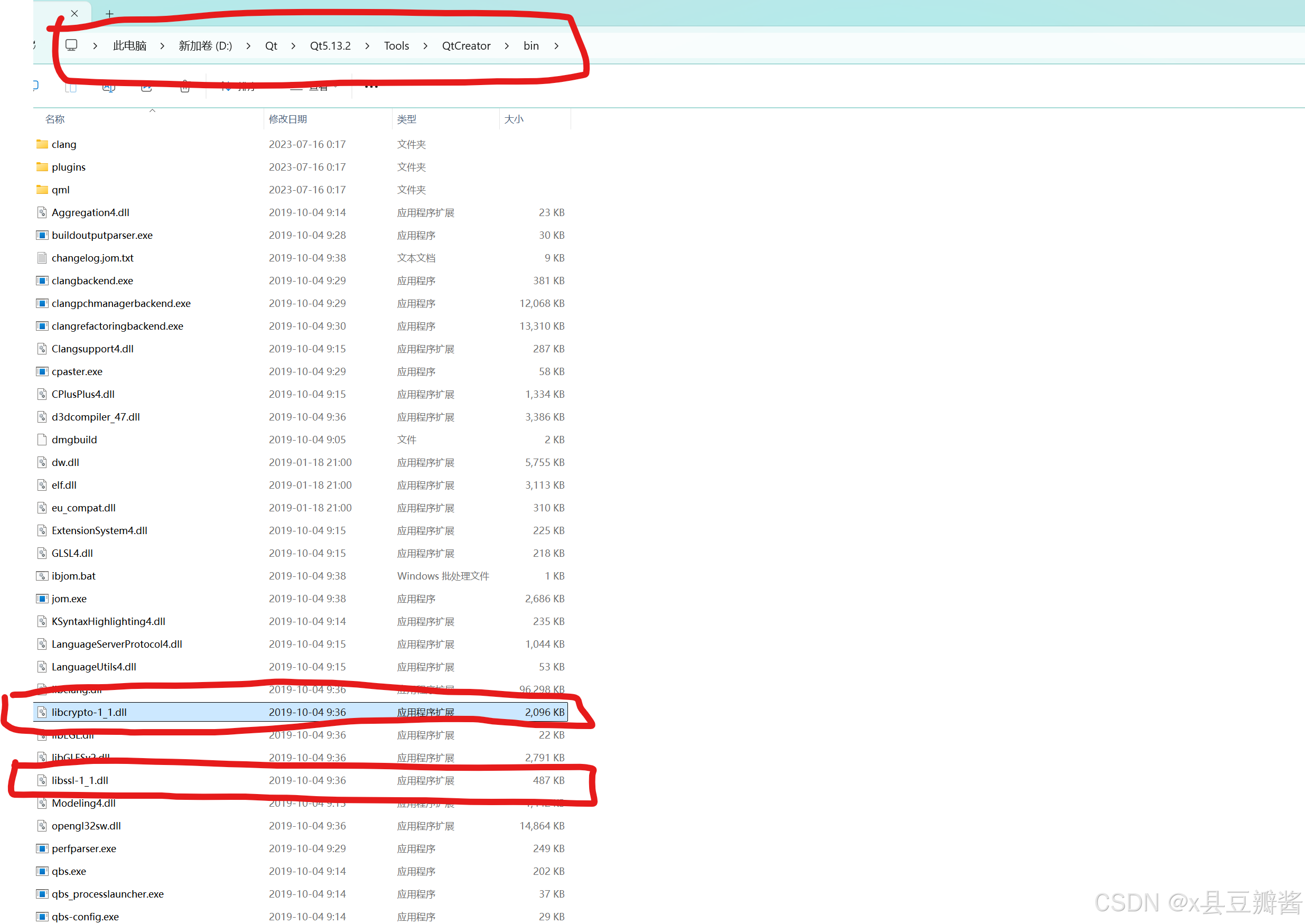This screenshot has width=1305, height=924.
Task: Click the clangbackend.exe application icon
Action: pyautogui.click(x=42, y=281)
